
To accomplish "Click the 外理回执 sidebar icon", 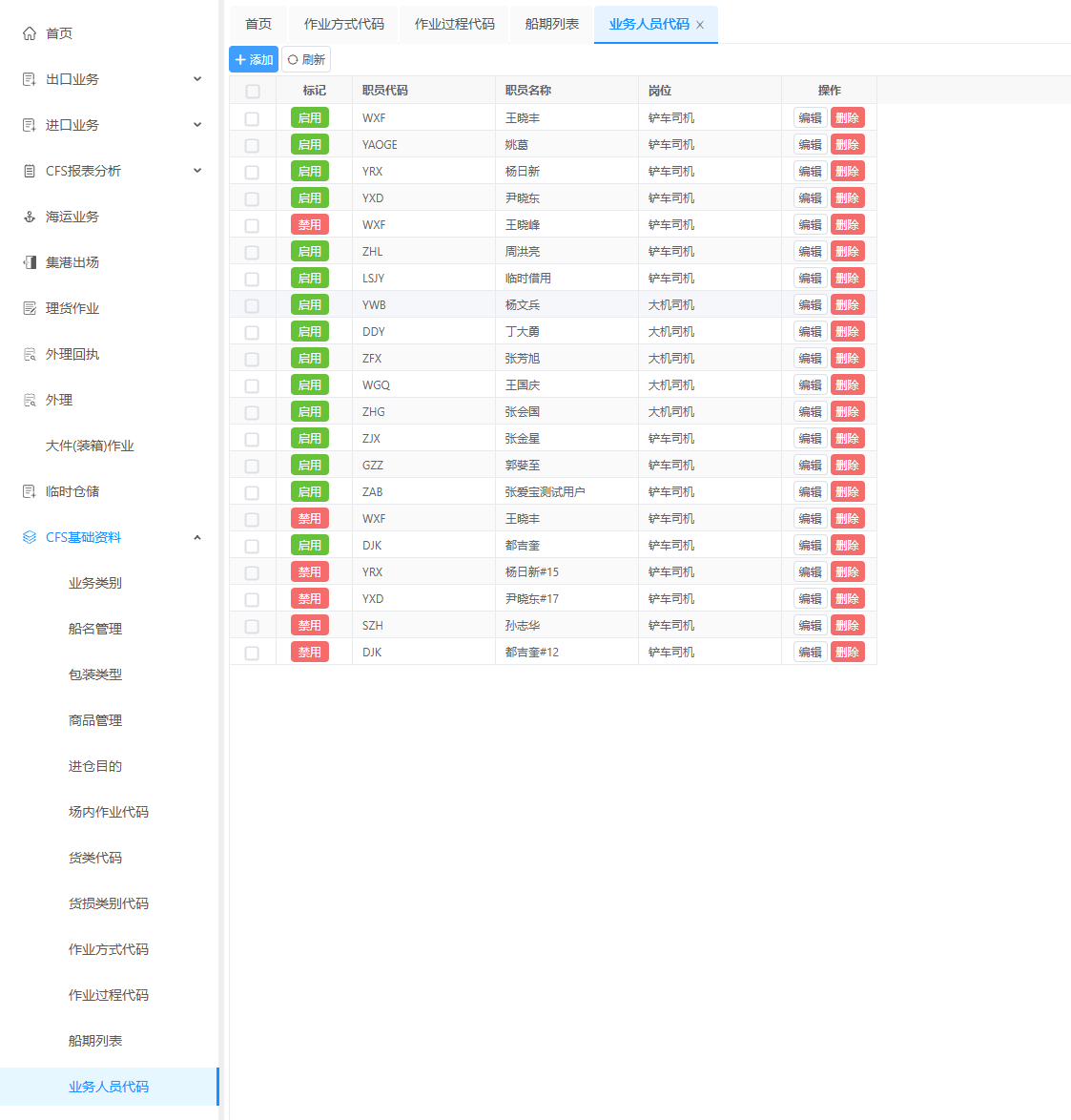I will tap(30, 354).
